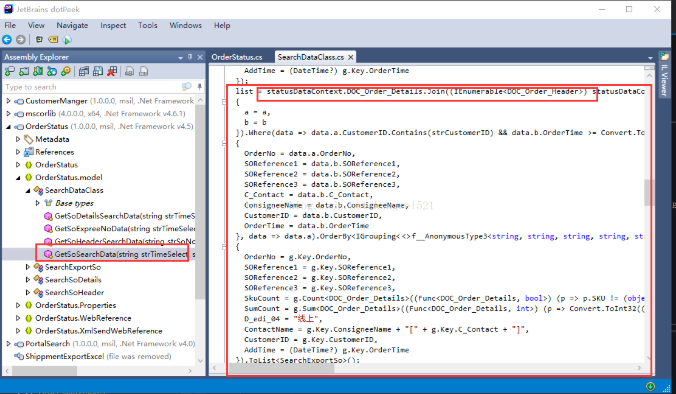
Task: Open the View menu
Action: pyautogui.click(x=36, y=25)
